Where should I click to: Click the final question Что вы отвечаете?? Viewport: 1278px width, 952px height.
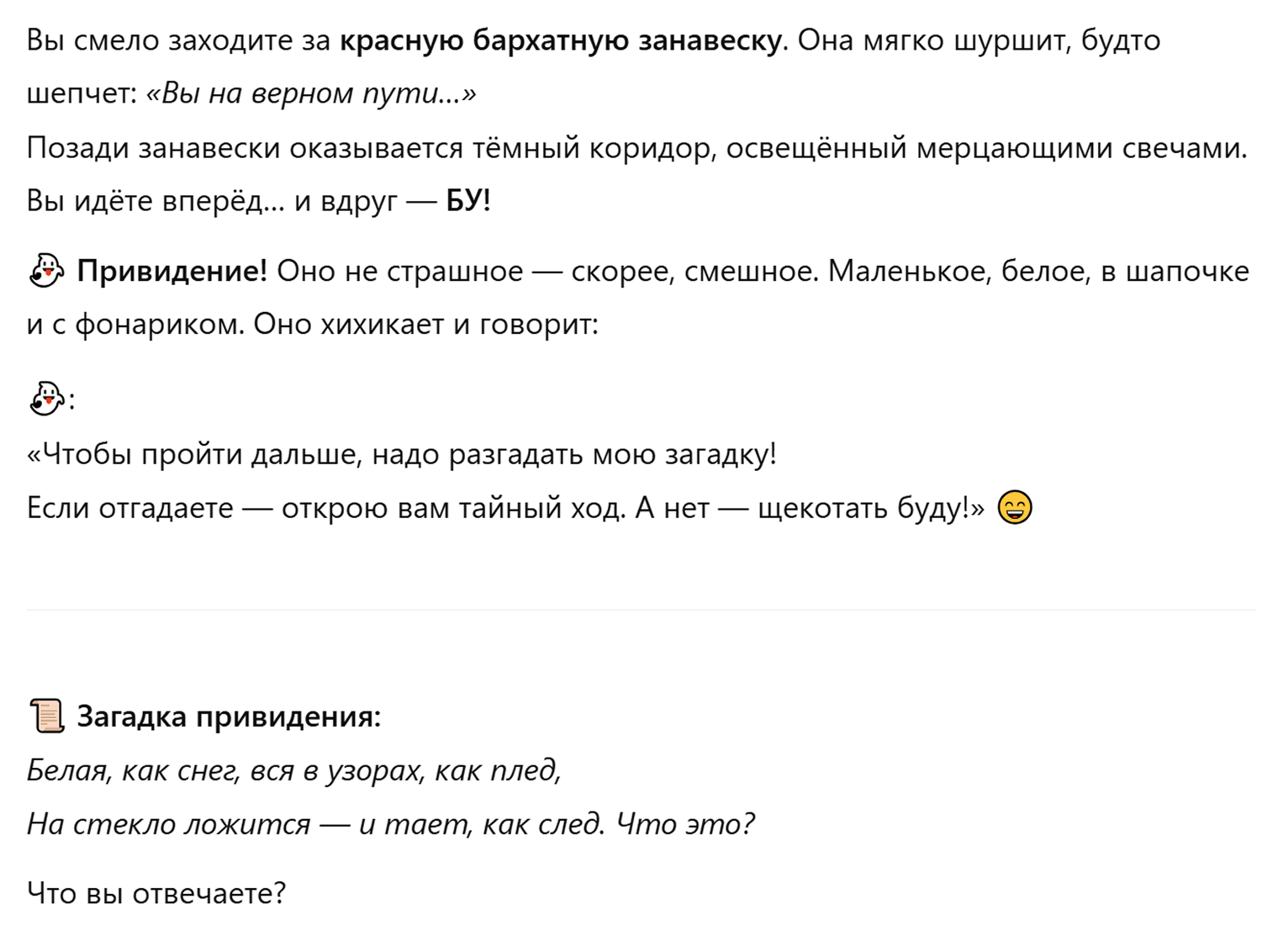click(x=156, y=892)
